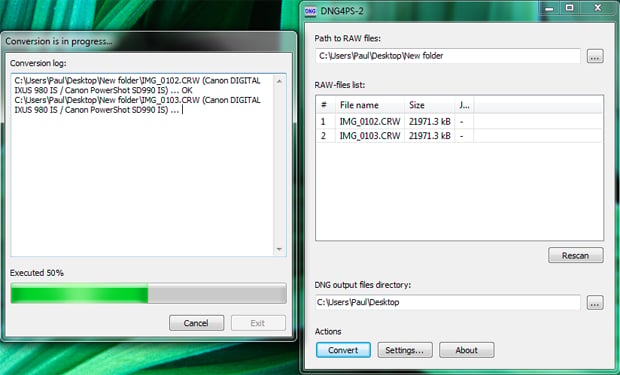Click the Conversion is in progress title bar
This screenshot has width=620, height=375.
tap(149, 41)
